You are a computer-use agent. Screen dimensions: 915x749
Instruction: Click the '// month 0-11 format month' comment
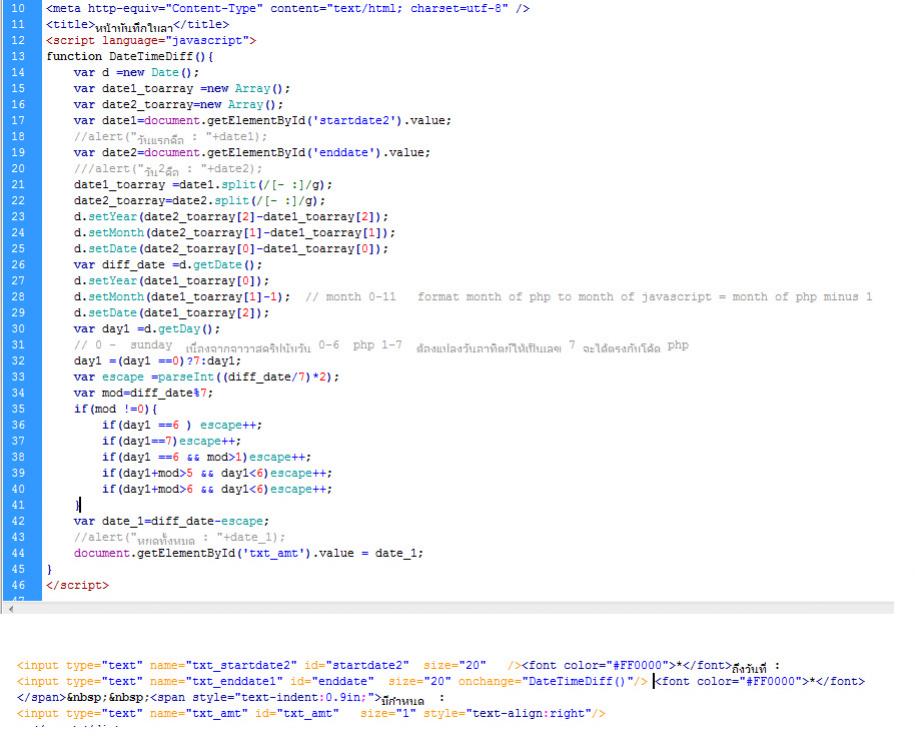(x=588, y=297)
